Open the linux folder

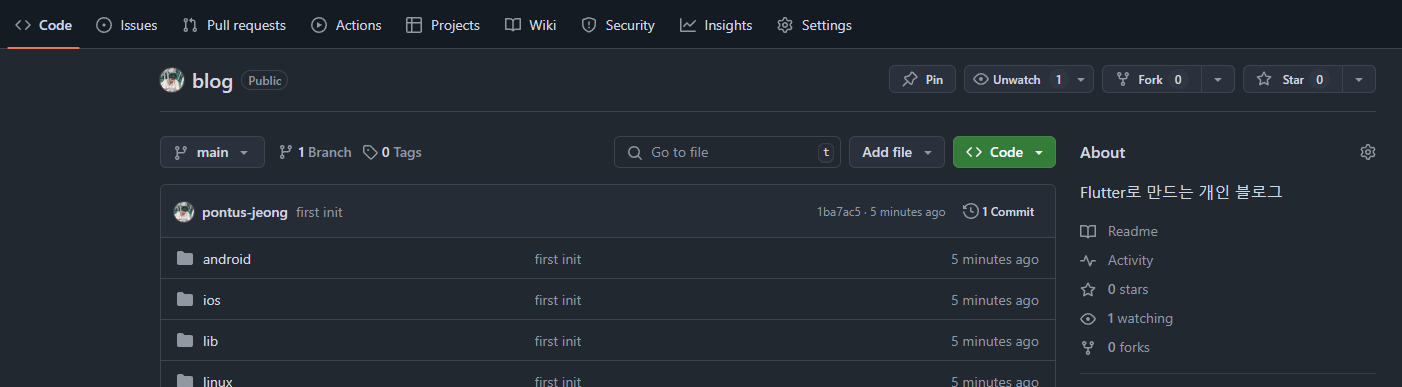[x=218, y=381]
